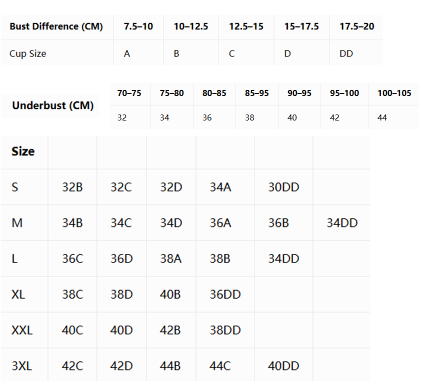Select the 38A cell in L row
The width and height of the screenshot is (422, 391).
(171, 259)
